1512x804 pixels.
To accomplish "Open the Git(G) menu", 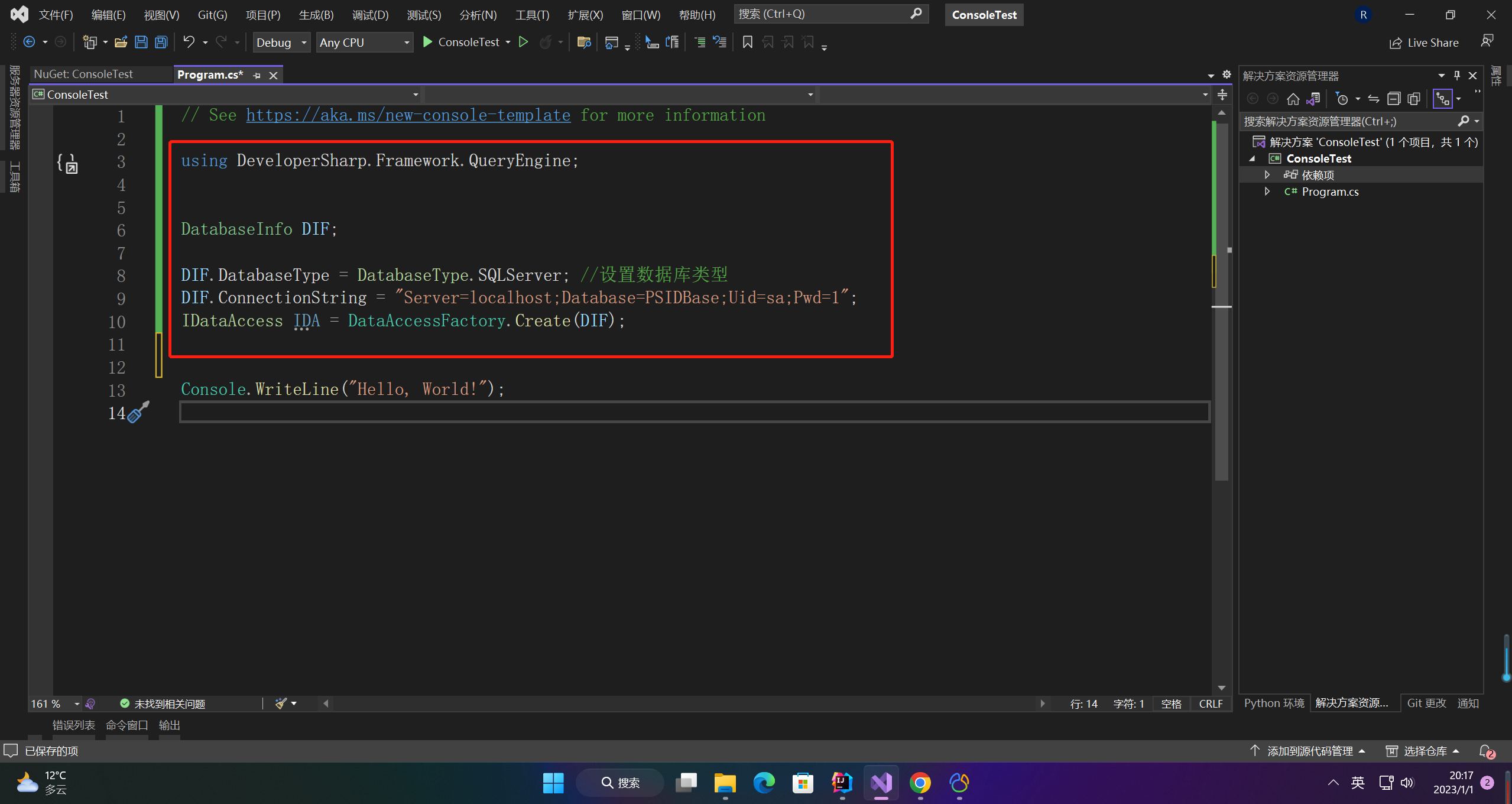I will [x=212, y=15].
